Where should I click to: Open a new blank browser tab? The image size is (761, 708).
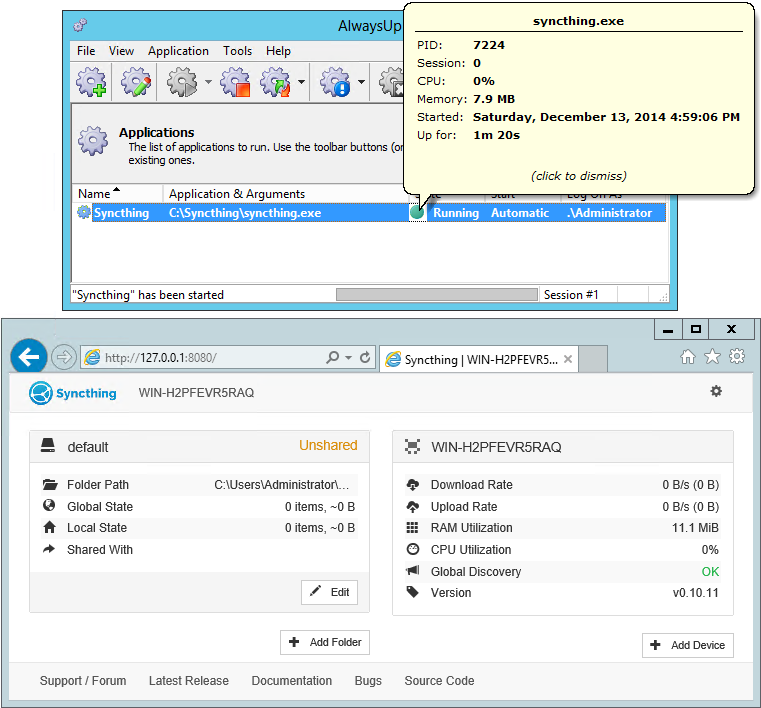[593, 359]
